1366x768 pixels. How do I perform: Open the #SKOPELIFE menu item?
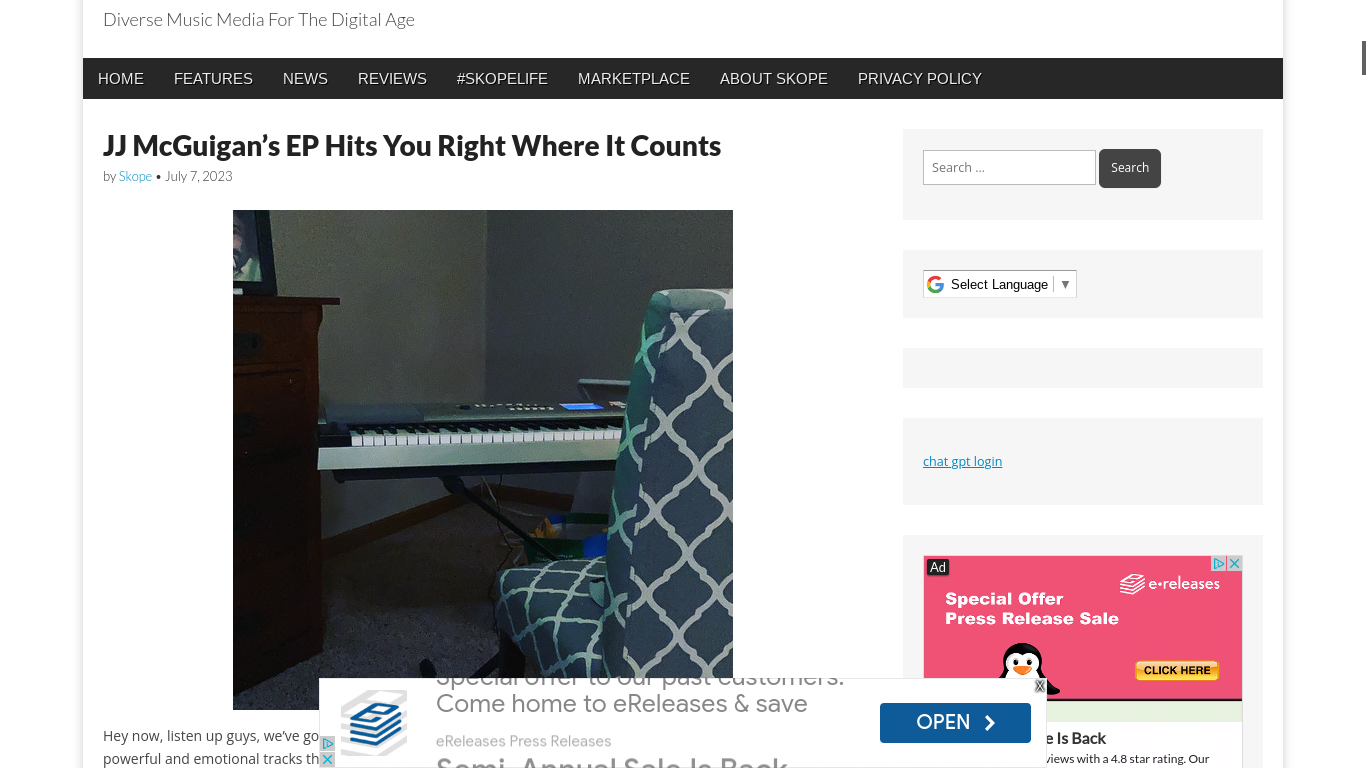502,79
